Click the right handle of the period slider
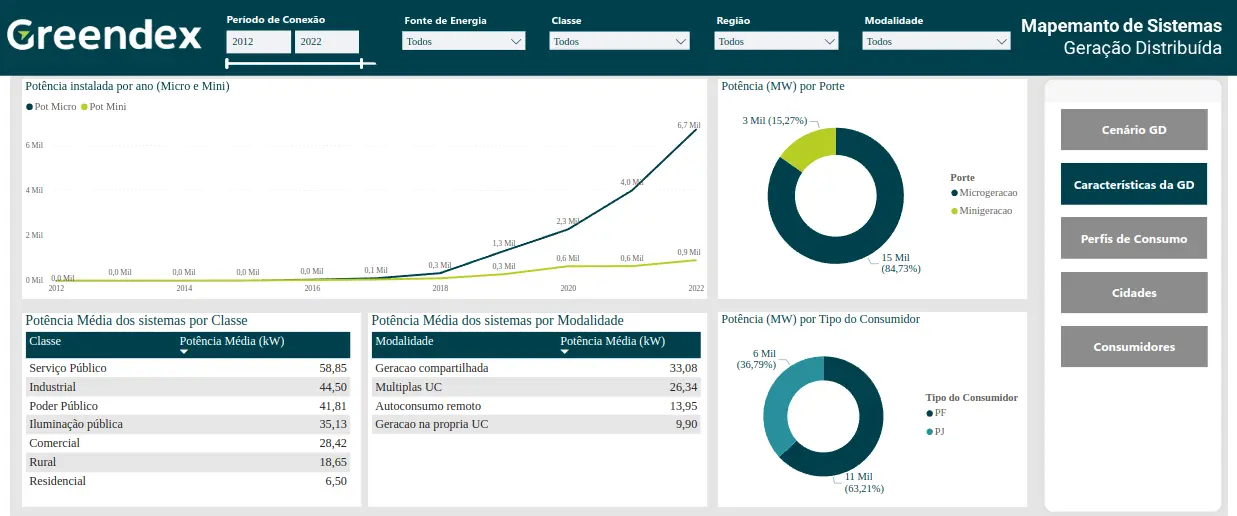The image size is (1237, 516). pos(361,63)
